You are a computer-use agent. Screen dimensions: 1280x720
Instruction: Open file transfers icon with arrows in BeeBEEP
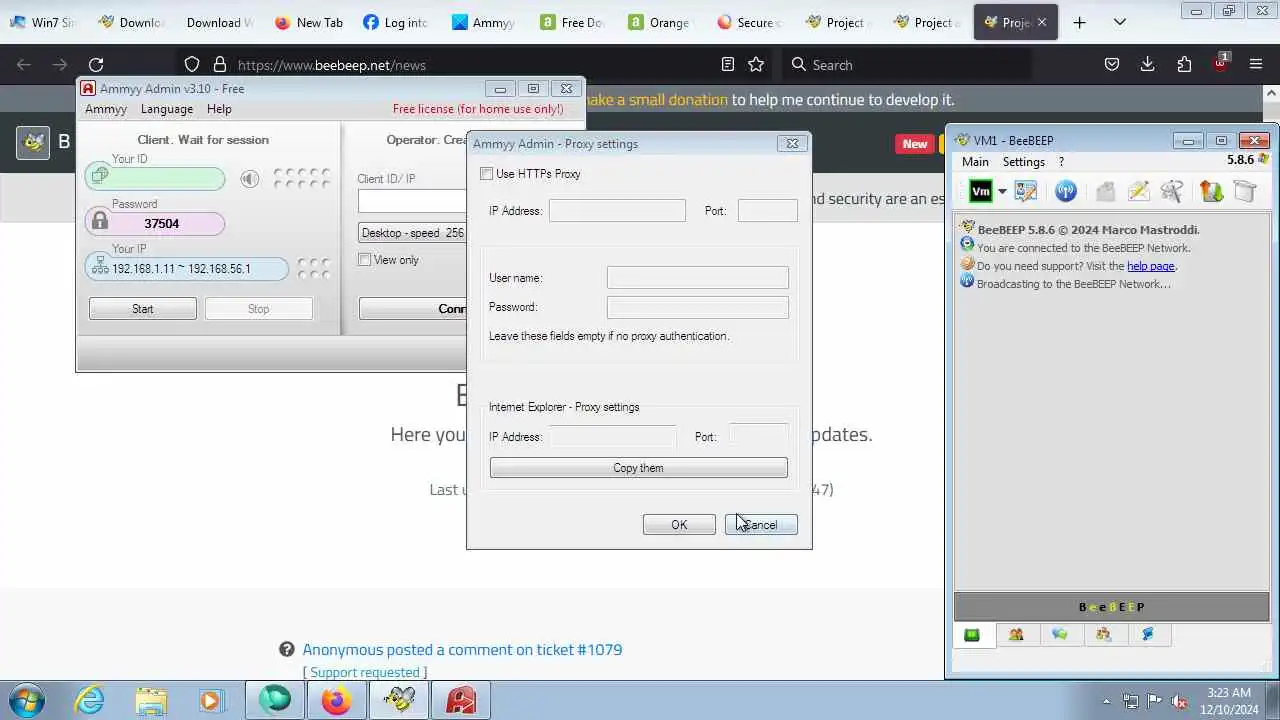click(1211, 191)
